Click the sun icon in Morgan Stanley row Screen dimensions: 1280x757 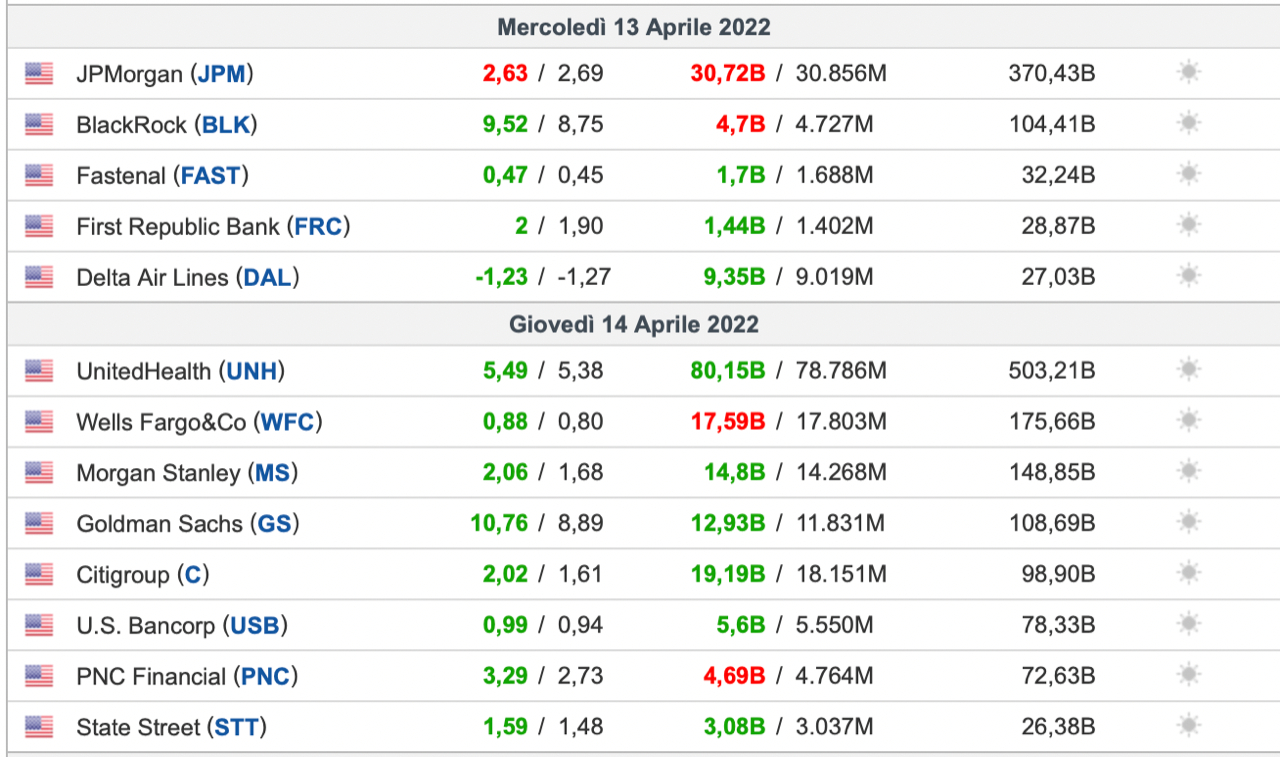[1188, 472]
